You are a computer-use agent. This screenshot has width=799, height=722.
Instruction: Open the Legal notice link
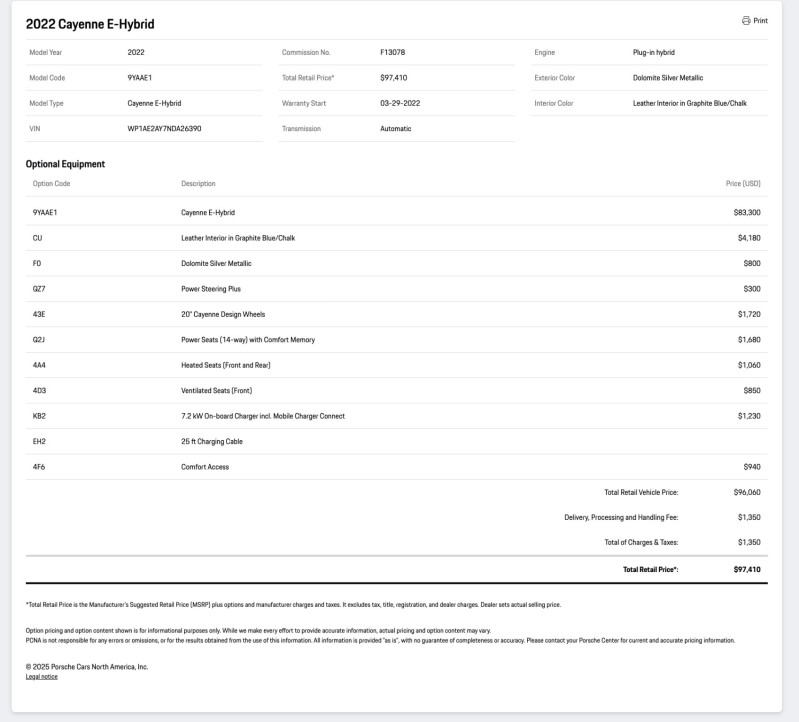(42, 677)
